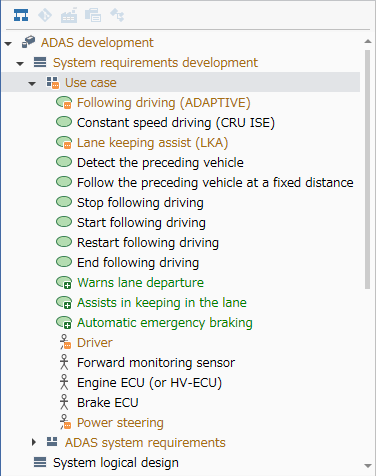The image size is (376, 476).
Task: Click the Engine ECU actor icon
Action: pos(64,382)
